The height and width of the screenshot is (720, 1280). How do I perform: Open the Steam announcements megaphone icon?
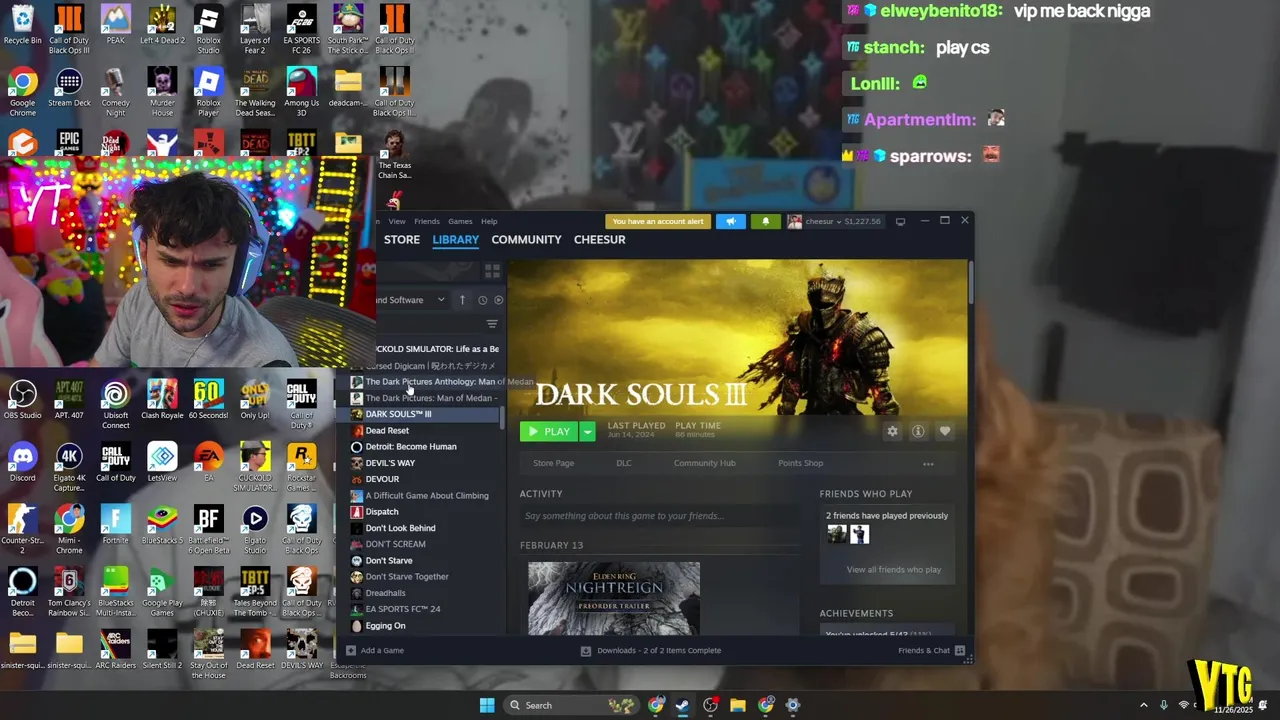click(731, 221)
